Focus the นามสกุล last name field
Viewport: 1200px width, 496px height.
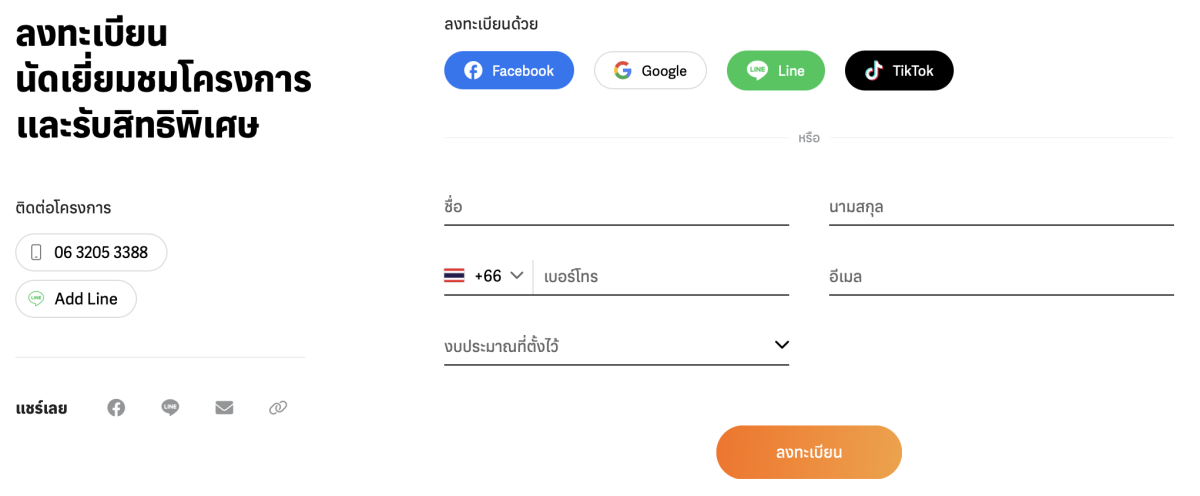(x=1000, y=207)
